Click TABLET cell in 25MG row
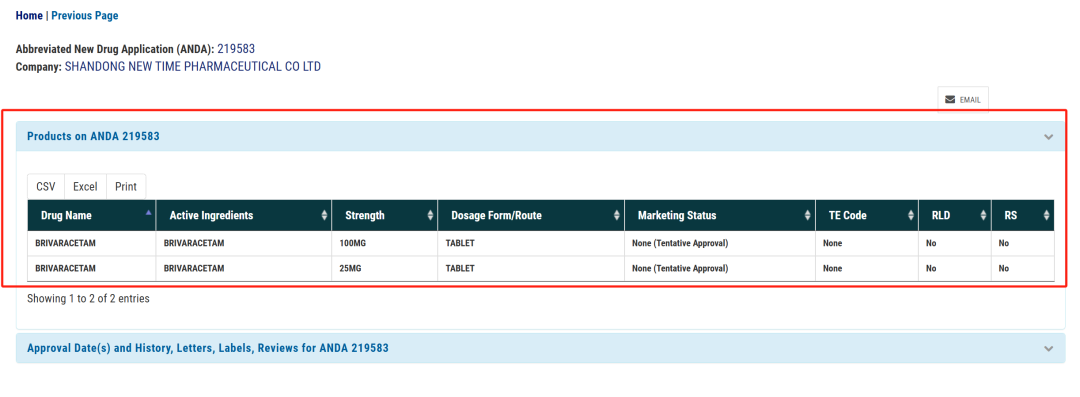Viewport: 1080px width, 397px height. pyautogui.click(x=531, y=269)
